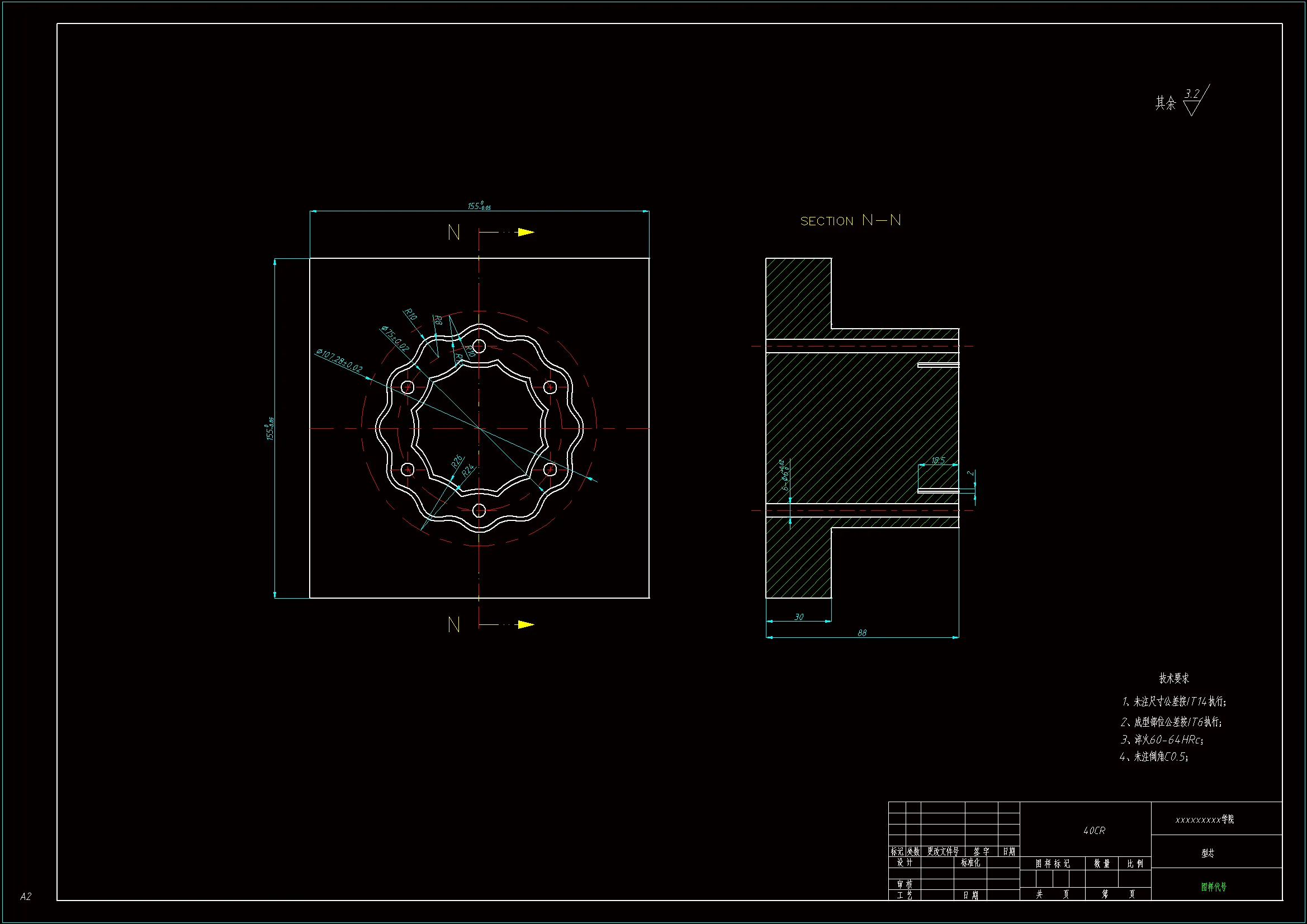Click the A2 sheet size label
The height and width of the screenshot is (924, 1307).
(x=26, y=897)
